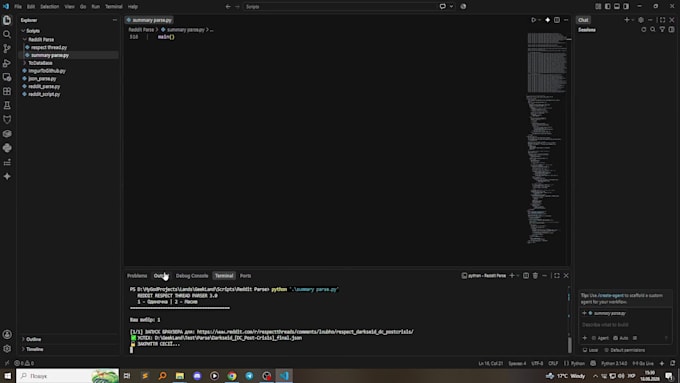Open the Customize Layout control
The width and height of the screenshot is (680, 383).
598,7
